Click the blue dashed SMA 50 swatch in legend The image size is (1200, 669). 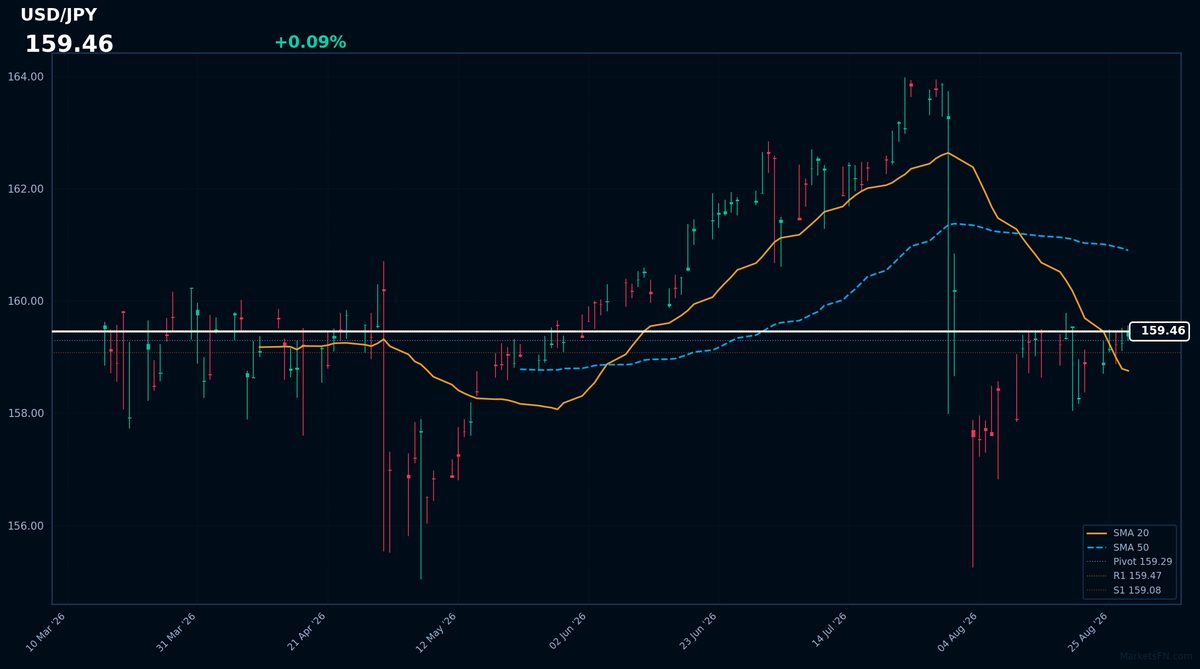pyautogui.click(x=1097, y=548)
